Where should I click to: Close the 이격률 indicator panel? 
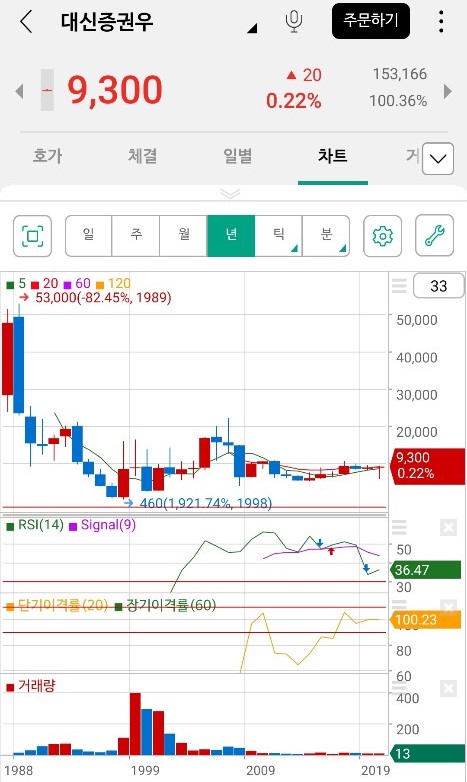pyautogui.click(x=449, y=607)
